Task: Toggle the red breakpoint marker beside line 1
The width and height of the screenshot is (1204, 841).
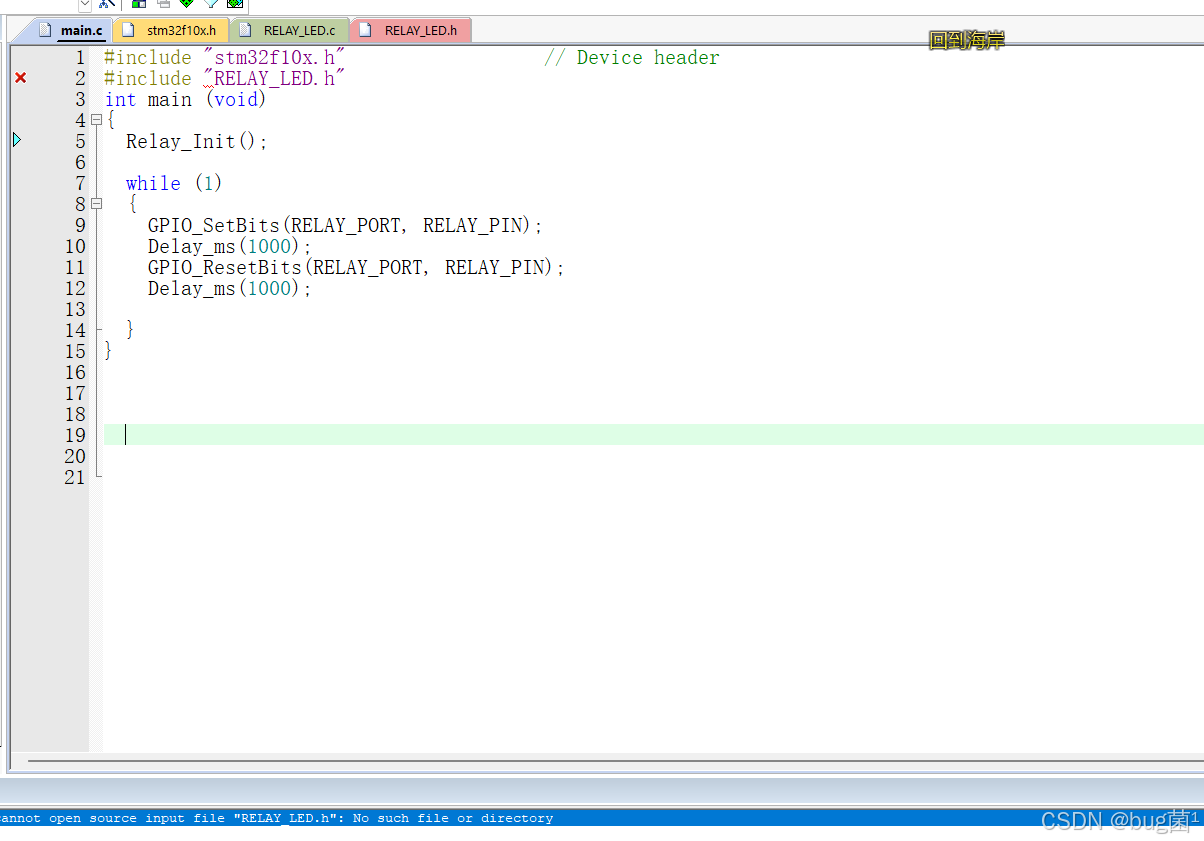Action: point(19,77)
